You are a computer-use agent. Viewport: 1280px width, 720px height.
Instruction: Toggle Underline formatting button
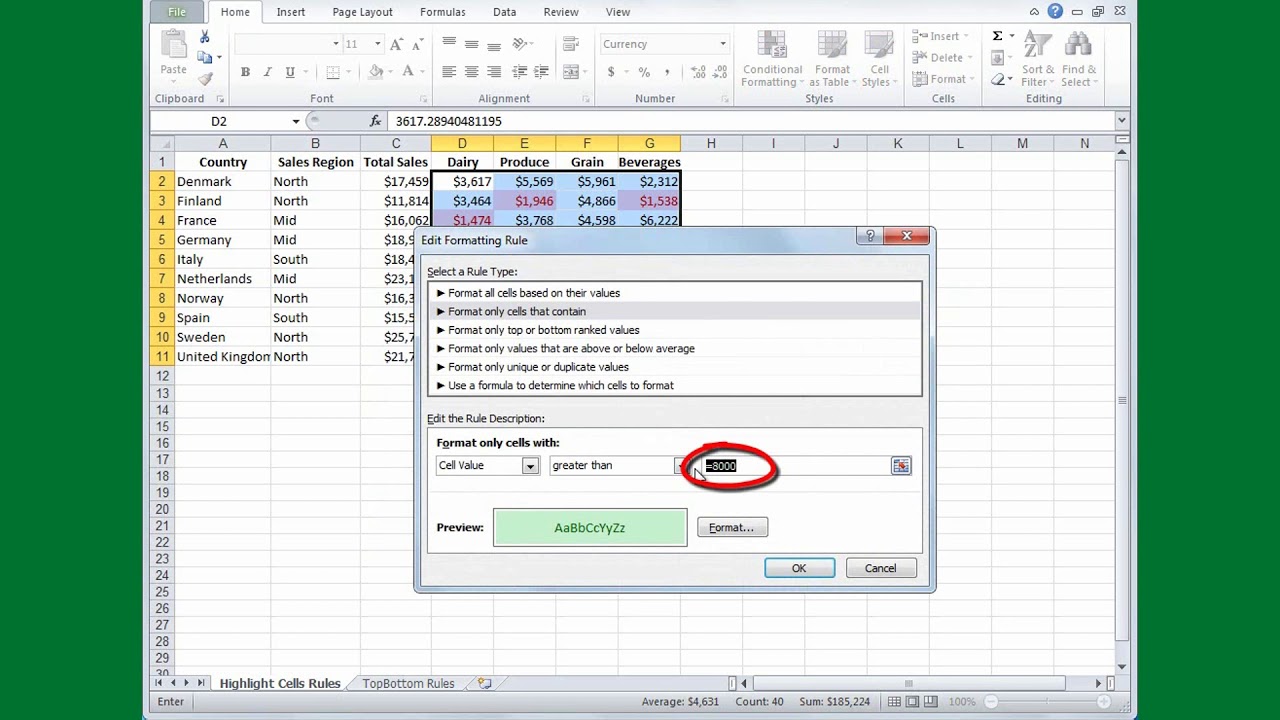point(290,72)
